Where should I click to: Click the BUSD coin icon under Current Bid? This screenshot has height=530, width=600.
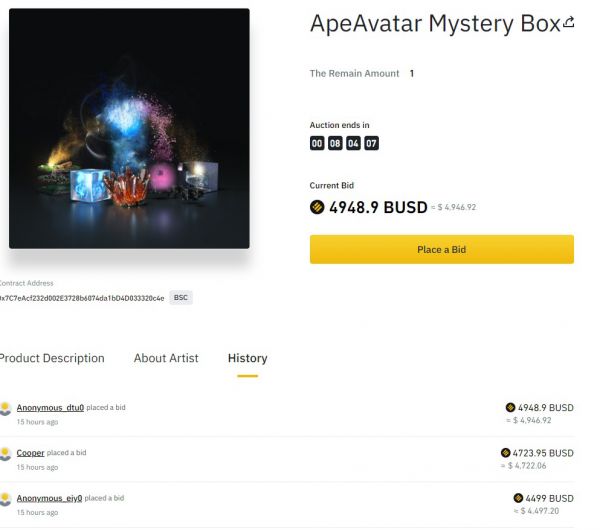[318, 208]
